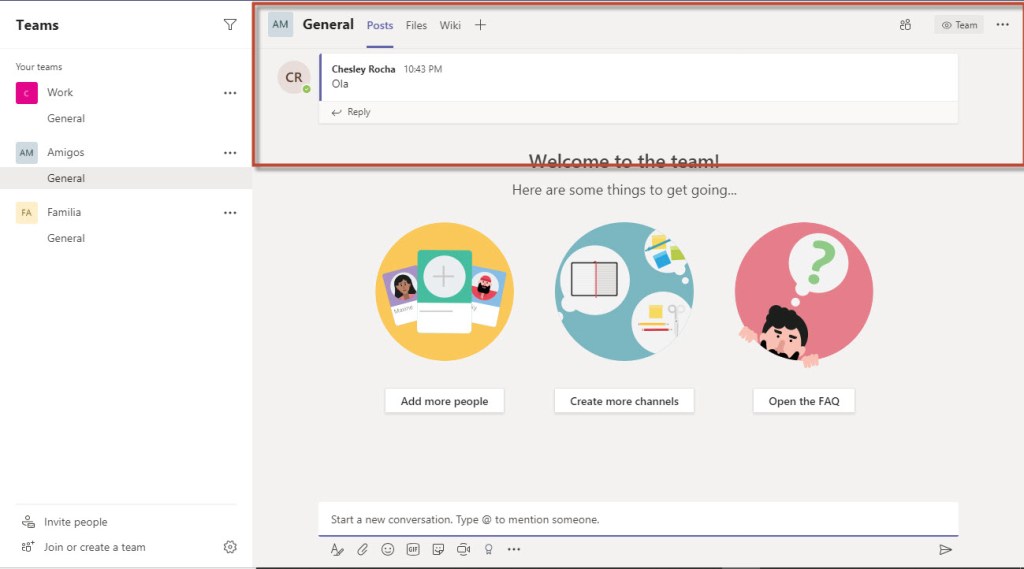Screen dimensions: 1024x569
Task: Toggle the Team visibility eye button
Action: click(959, 25)
